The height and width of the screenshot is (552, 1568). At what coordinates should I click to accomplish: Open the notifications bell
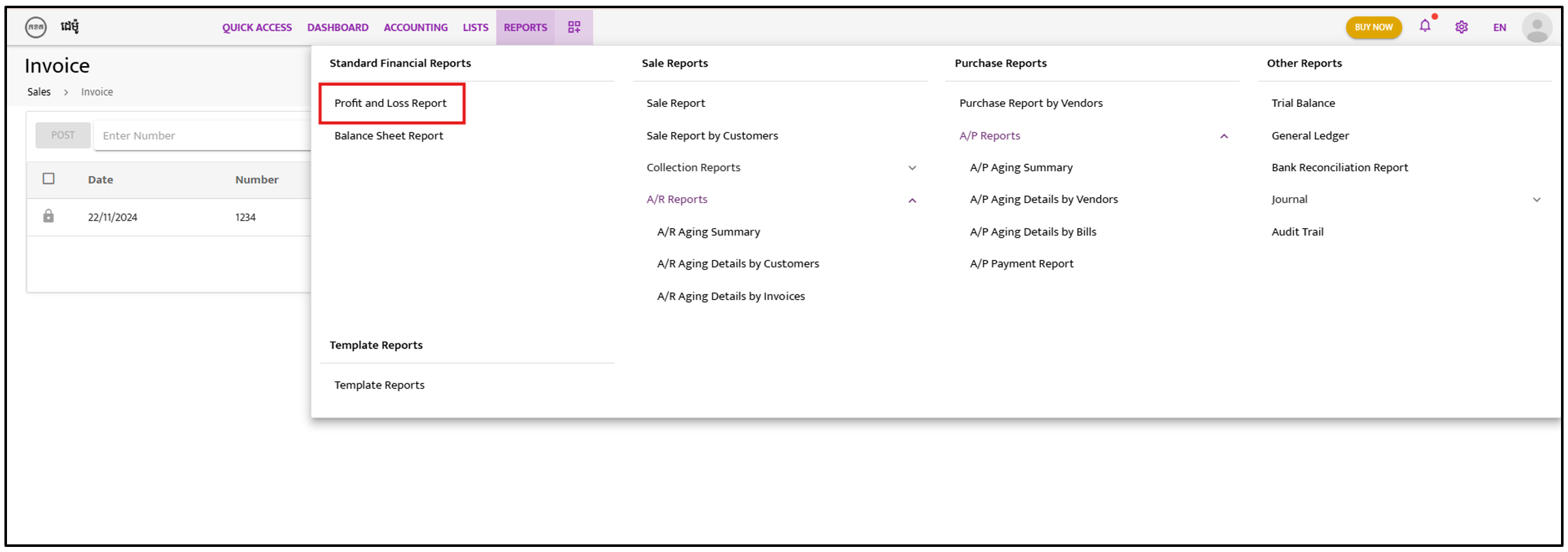[x=1425, y=26]
